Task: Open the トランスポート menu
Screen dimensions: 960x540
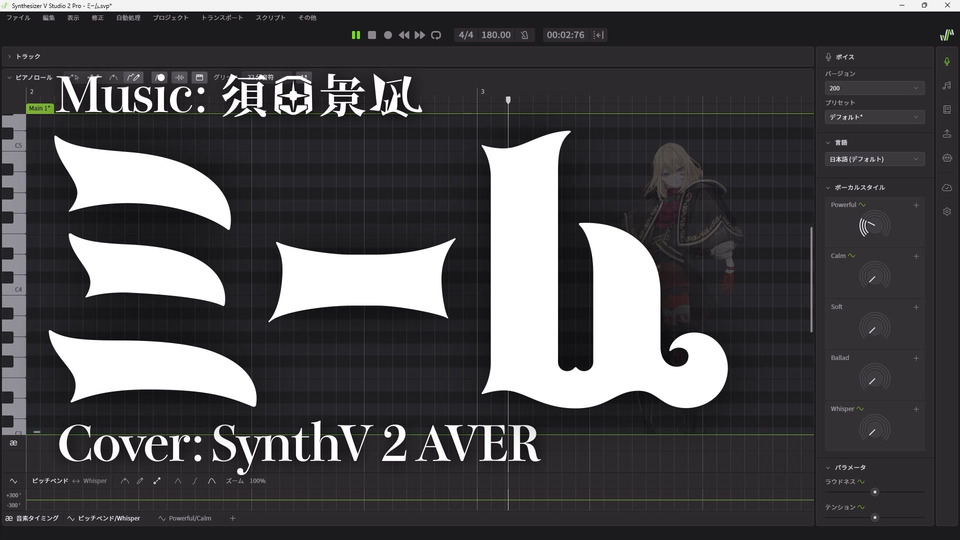Action: click(x=222, y=18)
